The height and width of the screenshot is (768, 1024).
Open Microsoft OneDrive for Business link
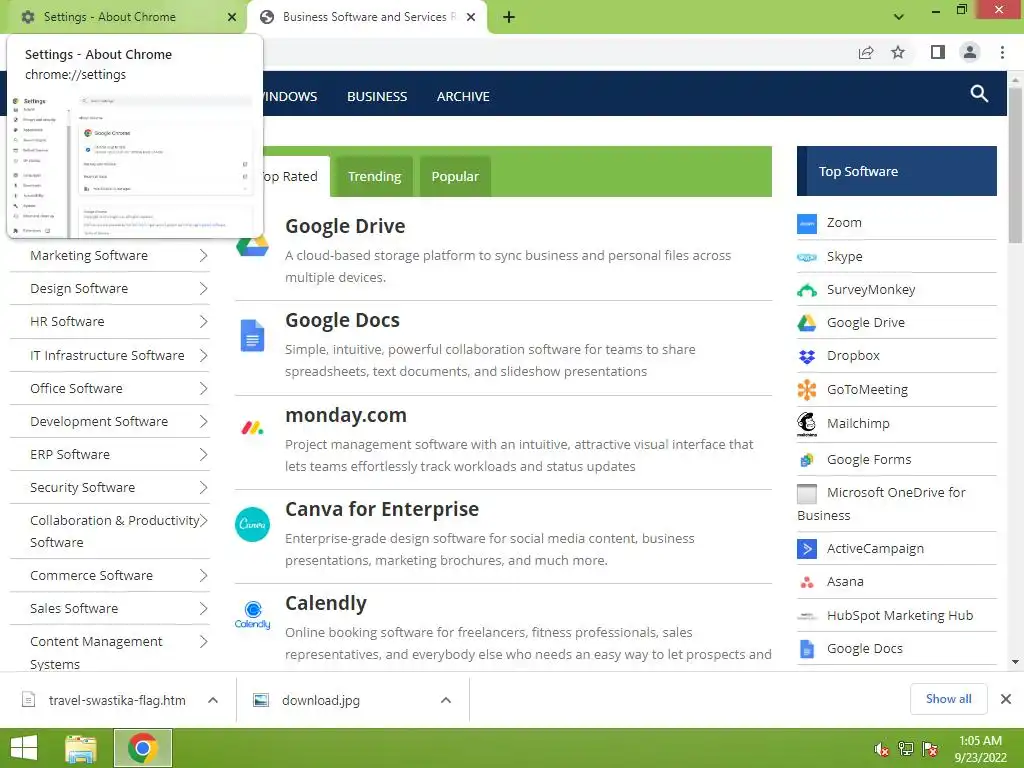point(881,504)
